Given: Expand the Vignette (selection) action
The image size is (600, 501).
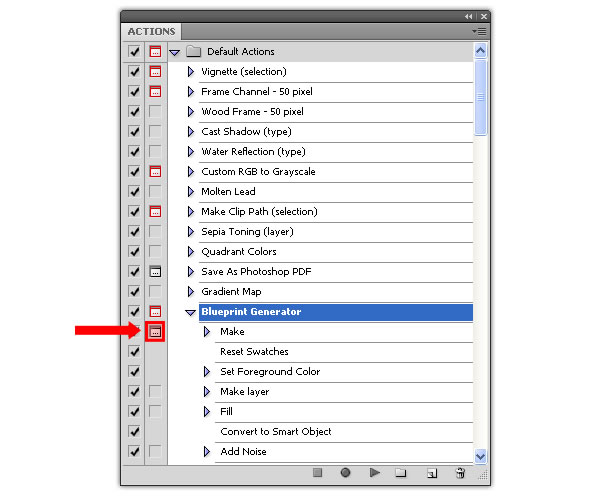Looking at the screenshot, I should [x=191, y=72].
